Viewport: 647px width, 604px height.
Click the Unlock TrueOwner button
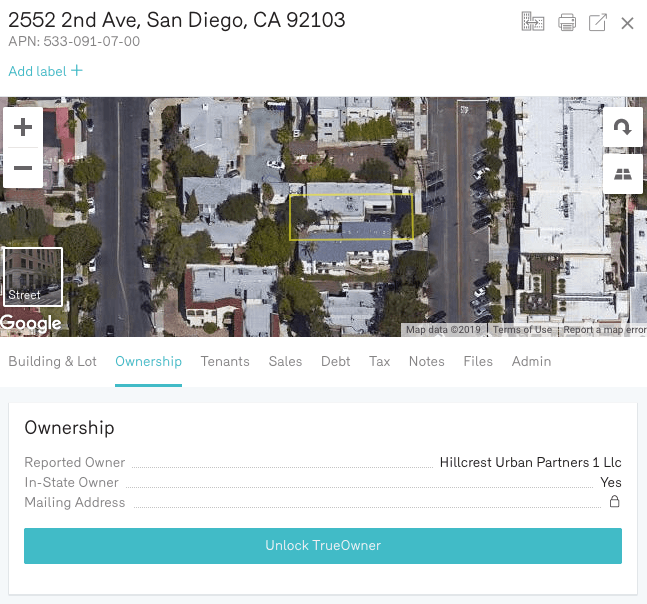point(323,546)
